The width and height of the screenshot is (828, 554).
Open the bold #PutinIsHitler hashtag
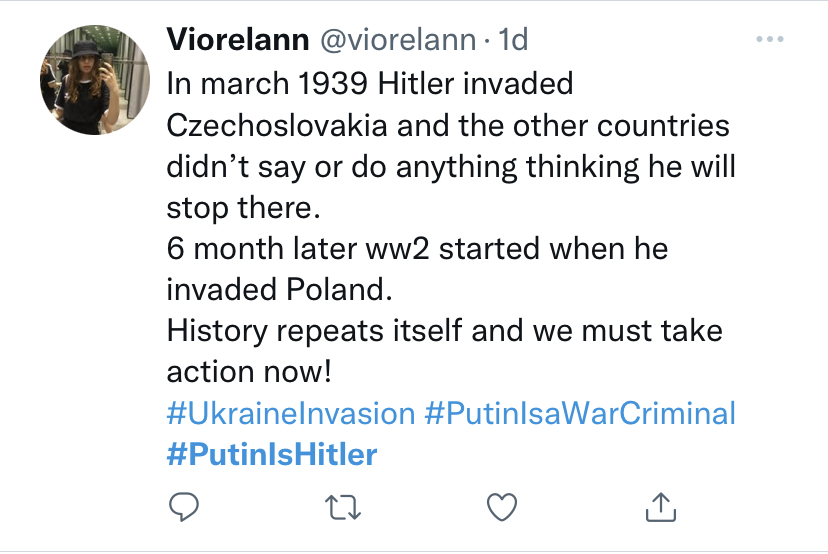272,455
